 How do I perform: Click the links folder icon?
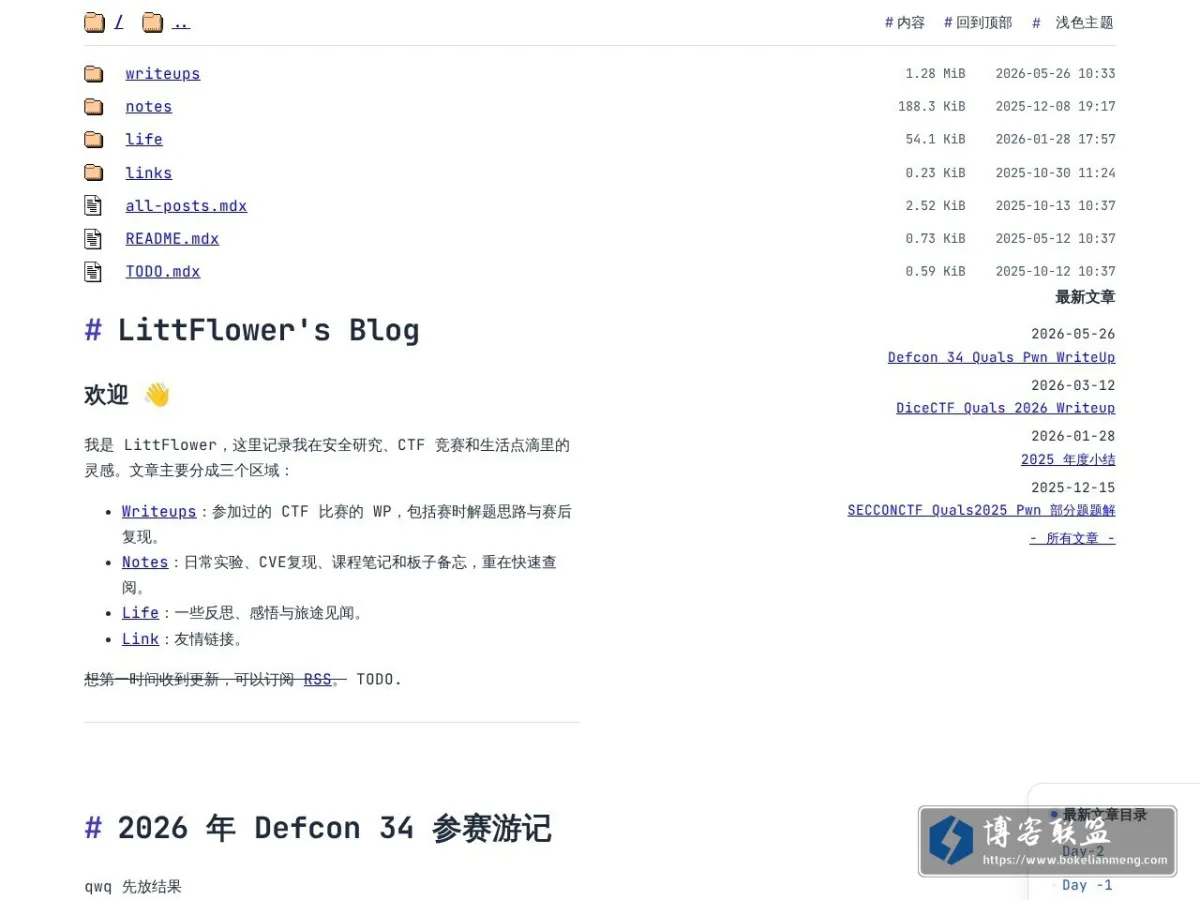tap(93, 173)
